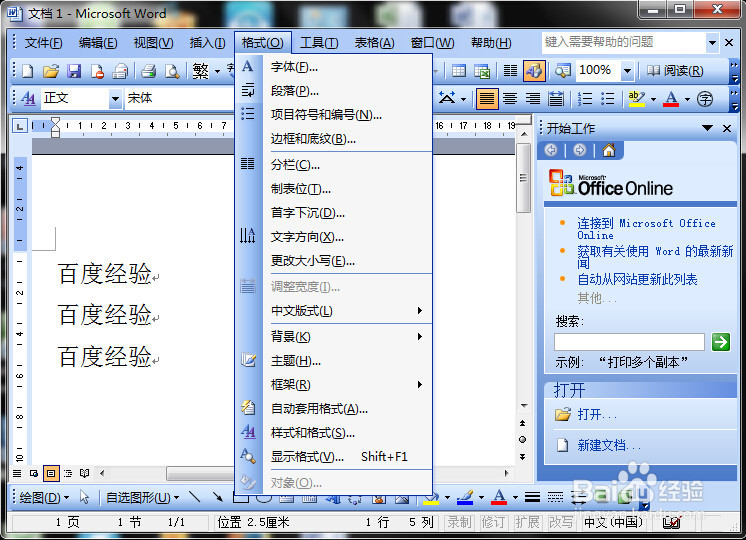Click the Save diskette icon

point(74,71)
